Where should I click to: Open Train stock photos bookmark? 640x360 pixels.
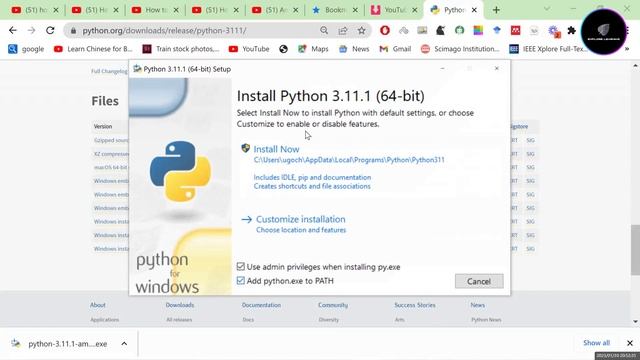pyautogui.click(x=181, y=49)
